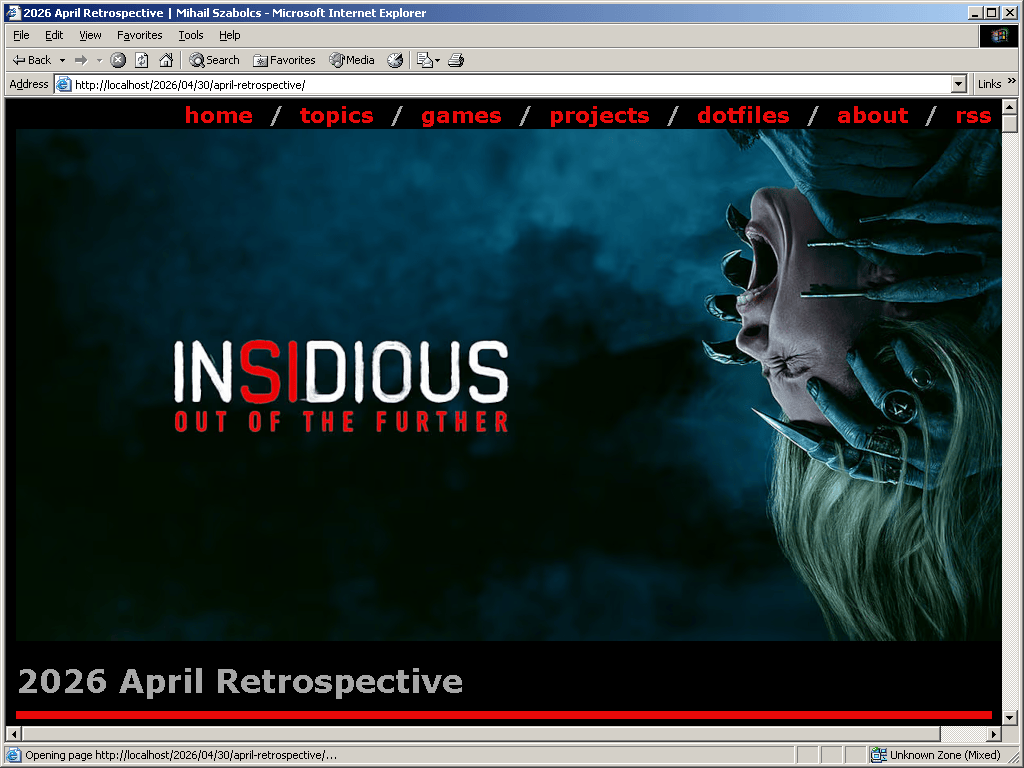
Task: Print the page with the Print icon
Action: 456,60
